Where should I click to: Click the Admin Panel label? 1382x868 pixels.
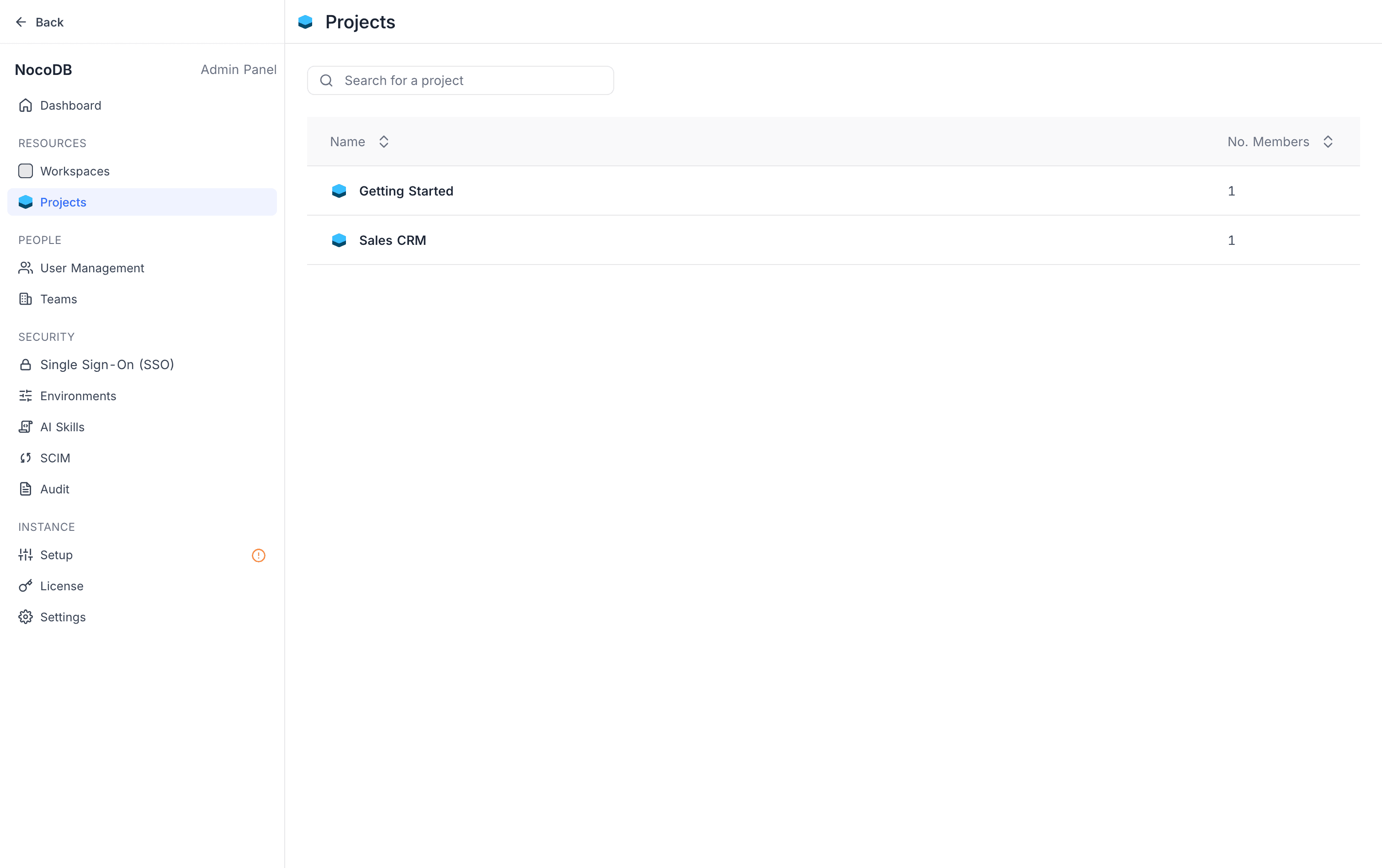238,69
